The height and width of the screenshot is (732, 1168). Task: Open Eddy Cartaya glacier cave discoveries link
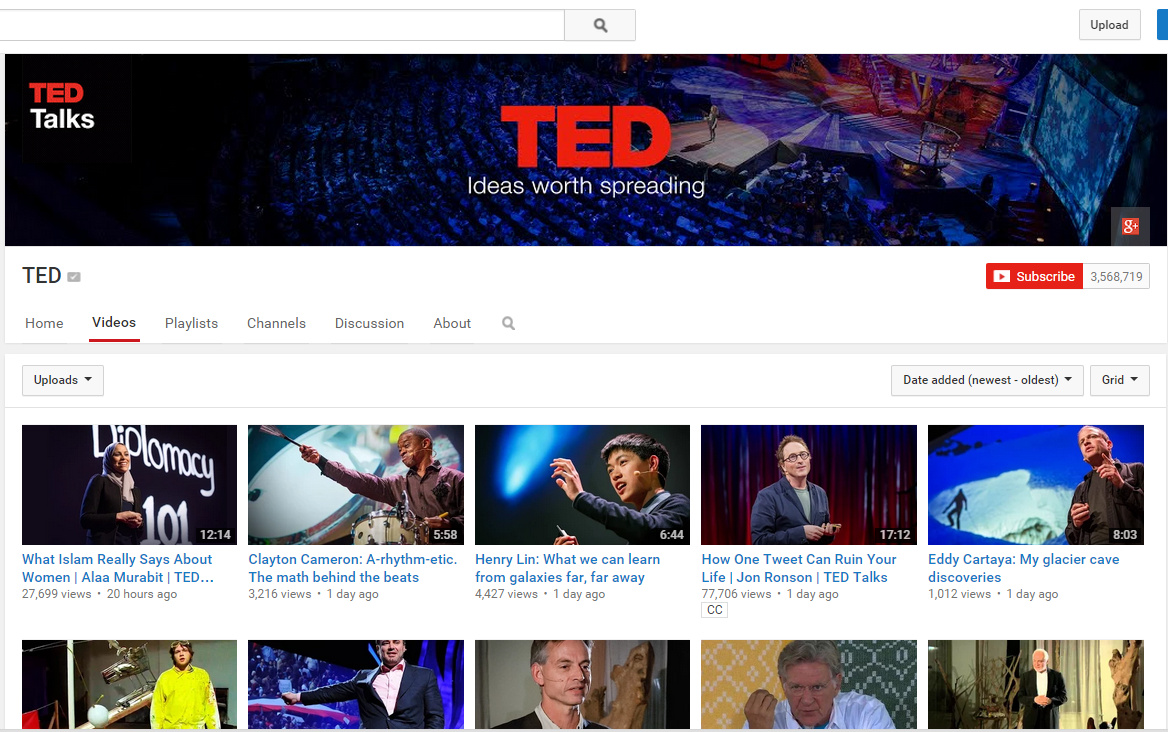1023,568
